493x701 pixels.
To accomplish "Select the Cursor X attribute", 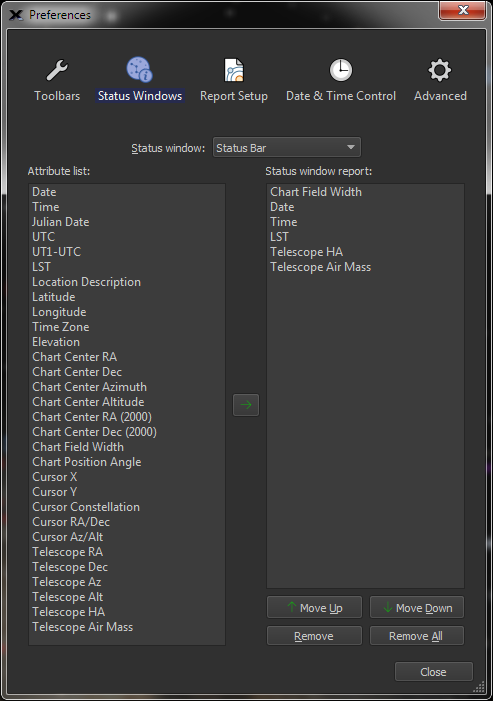I will 127,477.
